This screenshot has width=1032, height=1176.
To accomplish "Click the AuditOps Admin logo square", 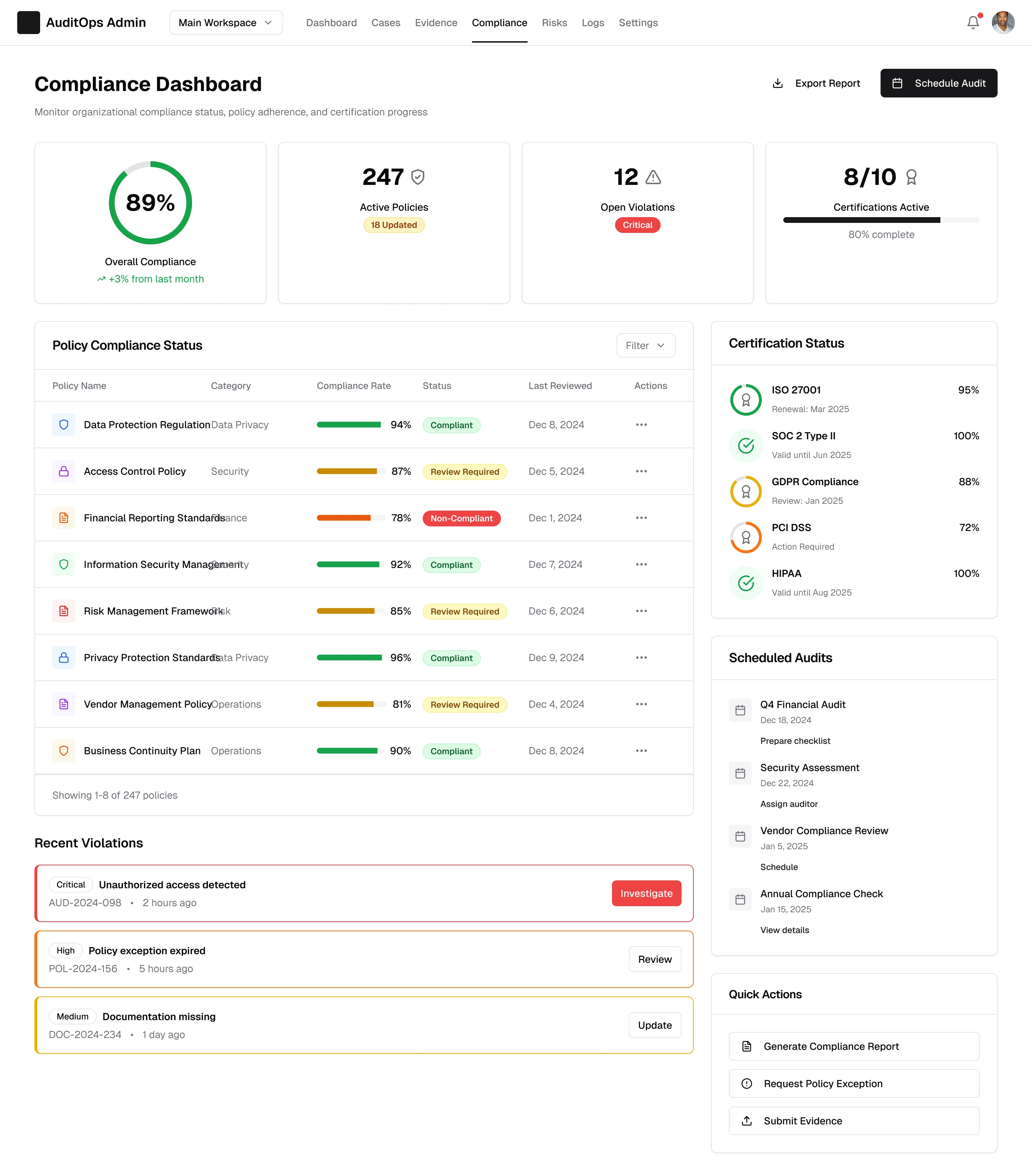I will 28,23.
